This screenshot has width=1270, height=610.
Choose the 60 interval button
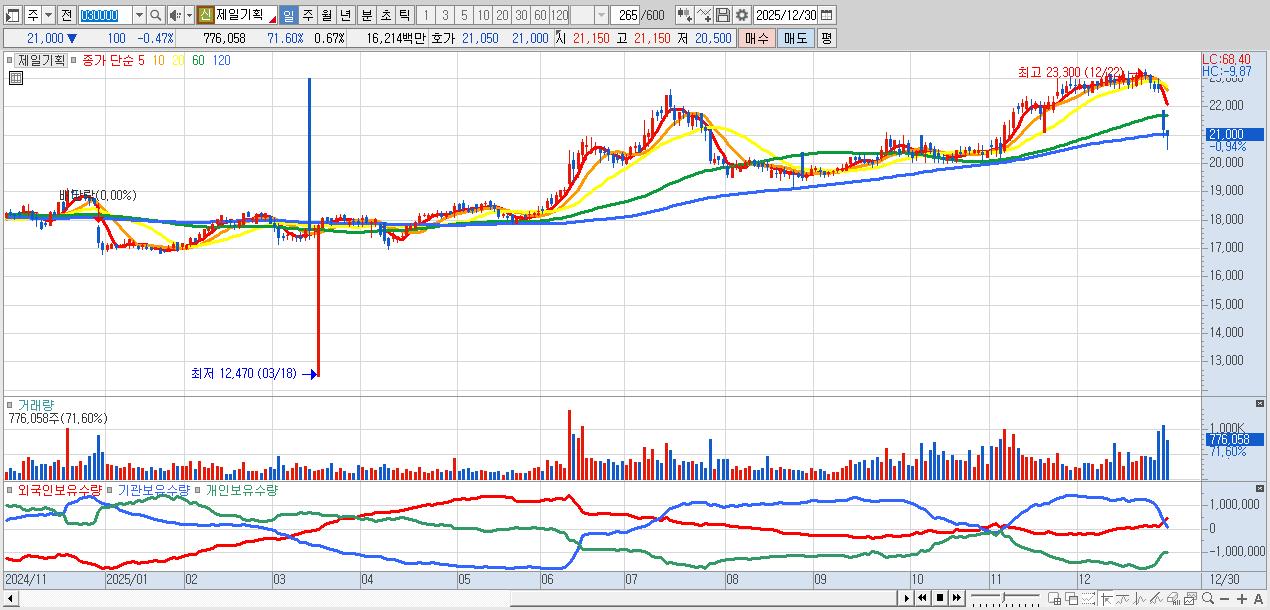(540, 15)
